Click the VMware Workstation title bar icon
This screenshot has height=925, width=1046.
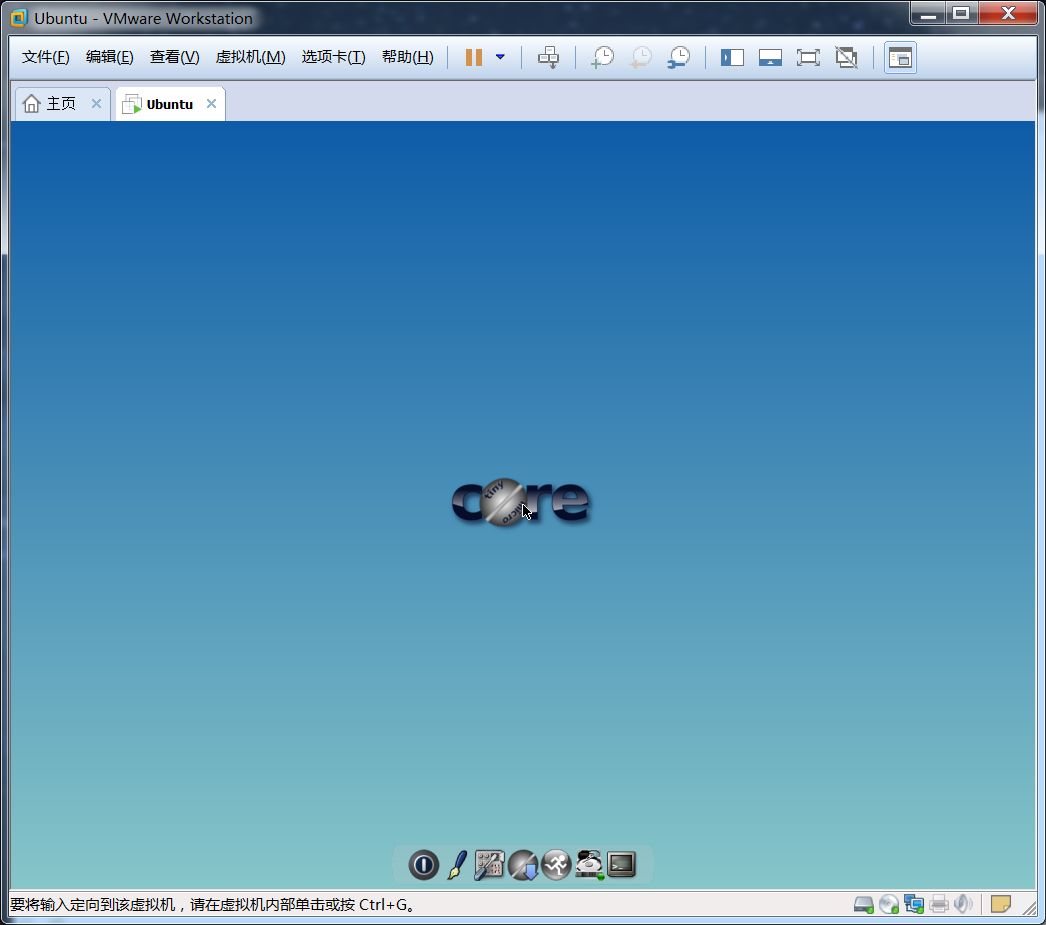19,18
